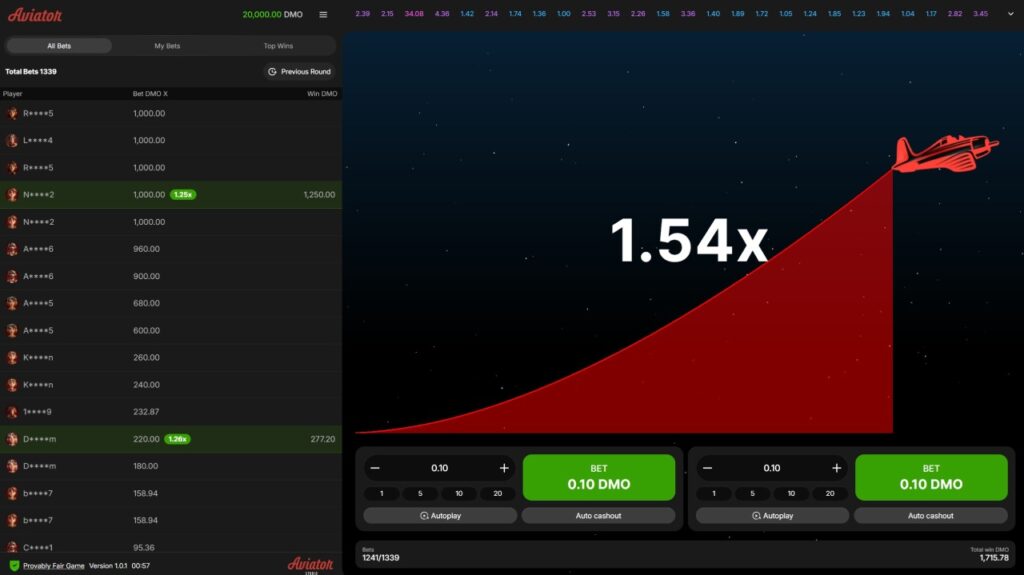
Task: Click the Provably Fair green shield icon
Action: tap(14, 565)
